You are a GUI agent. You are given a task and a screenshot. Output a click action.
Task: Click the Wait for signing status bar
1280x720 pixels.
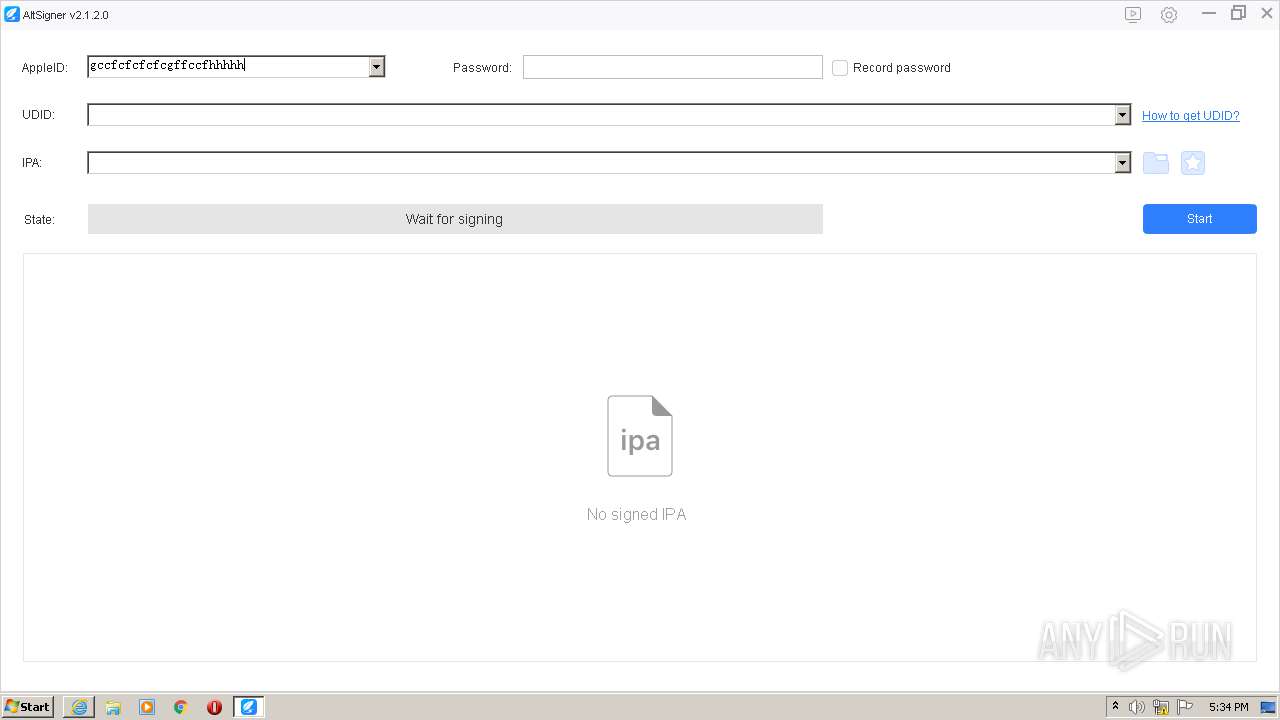coord(455,219)
